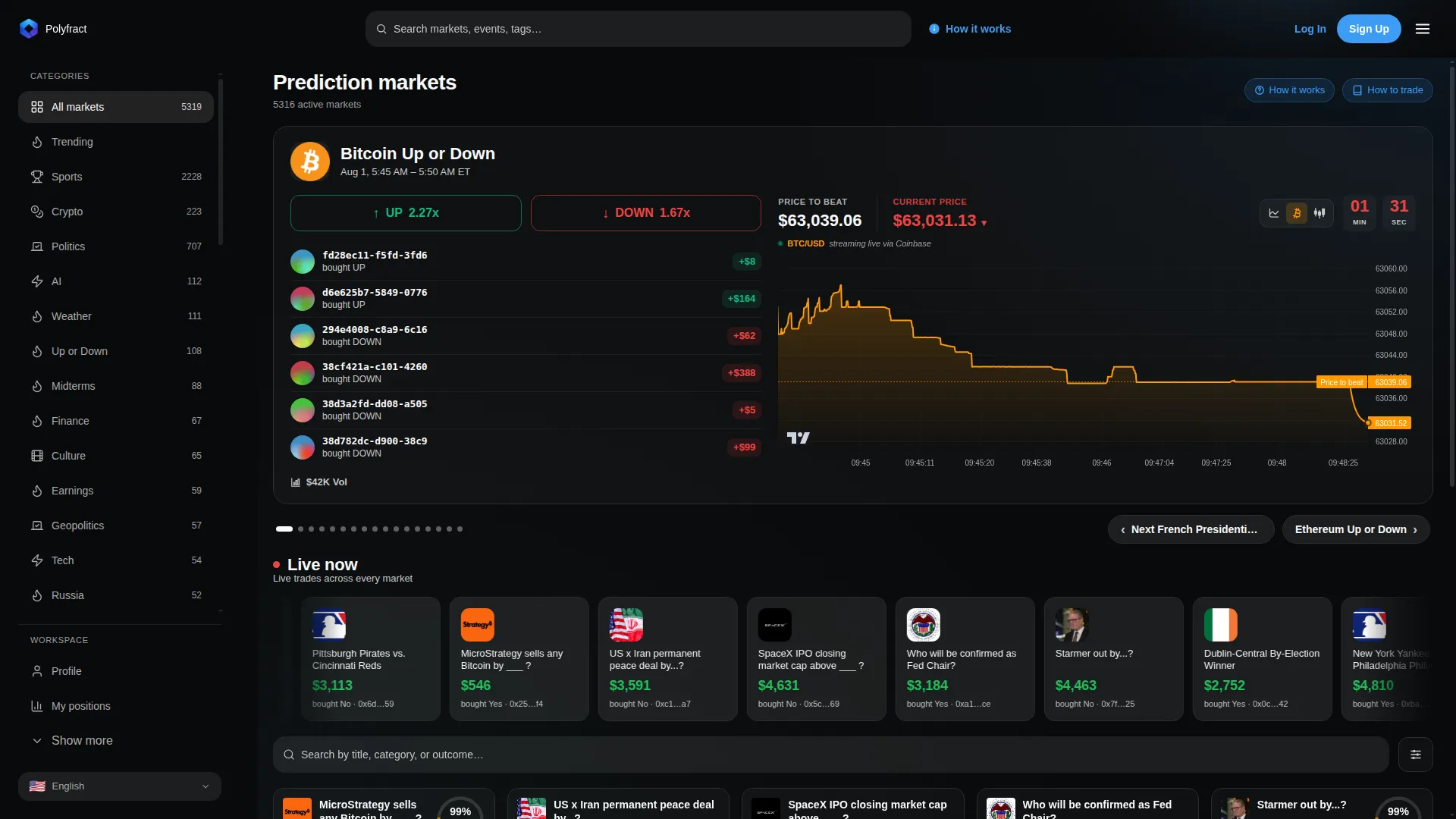Bet UP at 2.27x on Bitcoin
Viewport: 1456px width, 819px height.
[406, 213]
